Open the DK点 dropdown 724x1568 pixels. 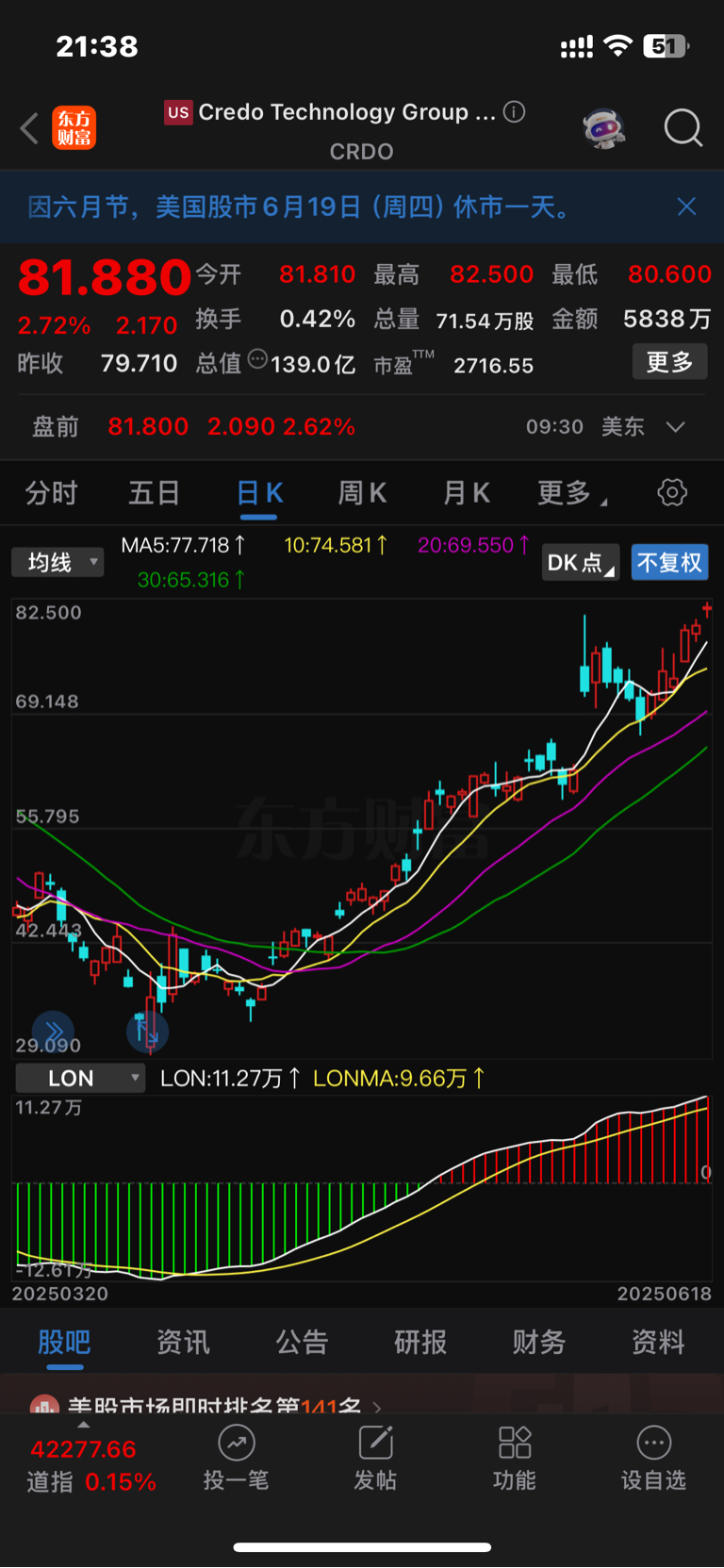[x=581, y=563]
